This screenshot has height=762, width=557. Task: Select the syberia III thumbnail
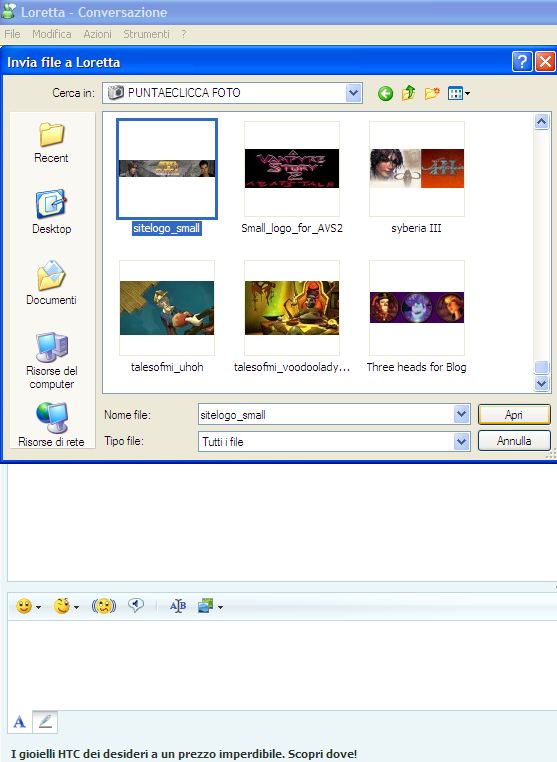(x=417, y=169)
